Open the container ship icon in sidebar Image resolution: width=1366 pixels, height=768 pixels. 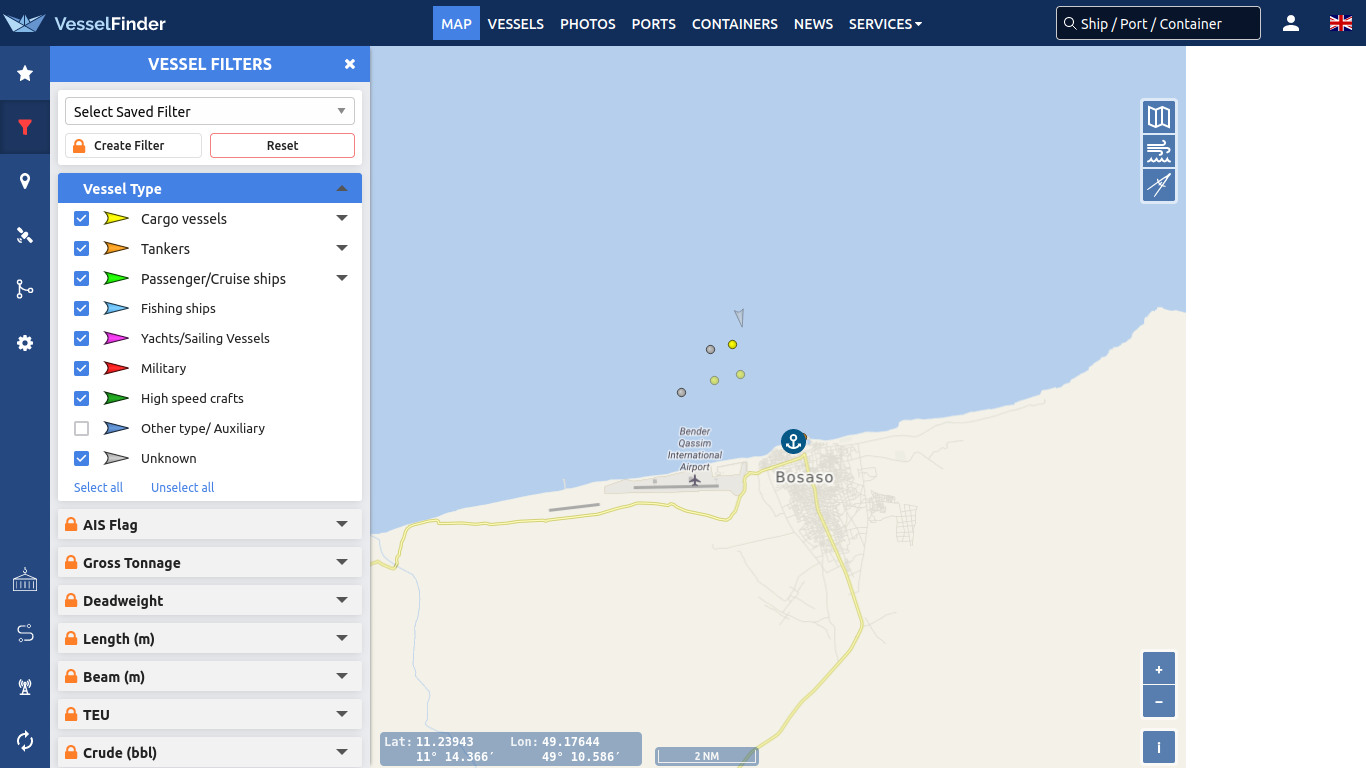point(25,579)
